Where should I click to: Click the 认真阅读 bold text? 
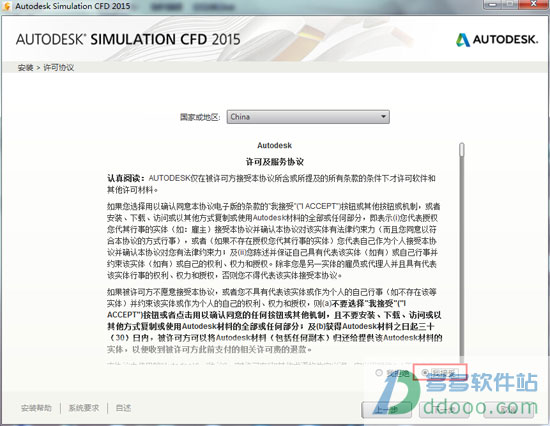click(x=126, y=178)
